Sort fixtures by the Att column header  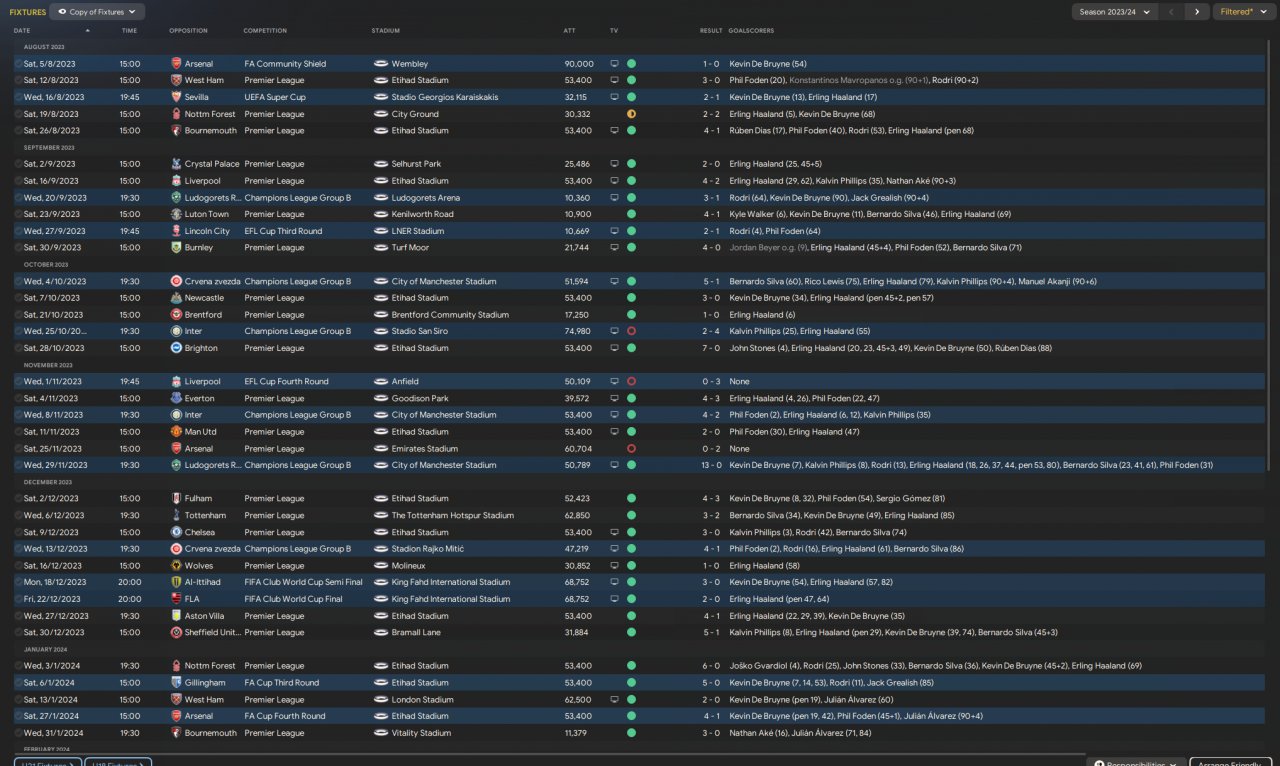(x=569, y=31)
